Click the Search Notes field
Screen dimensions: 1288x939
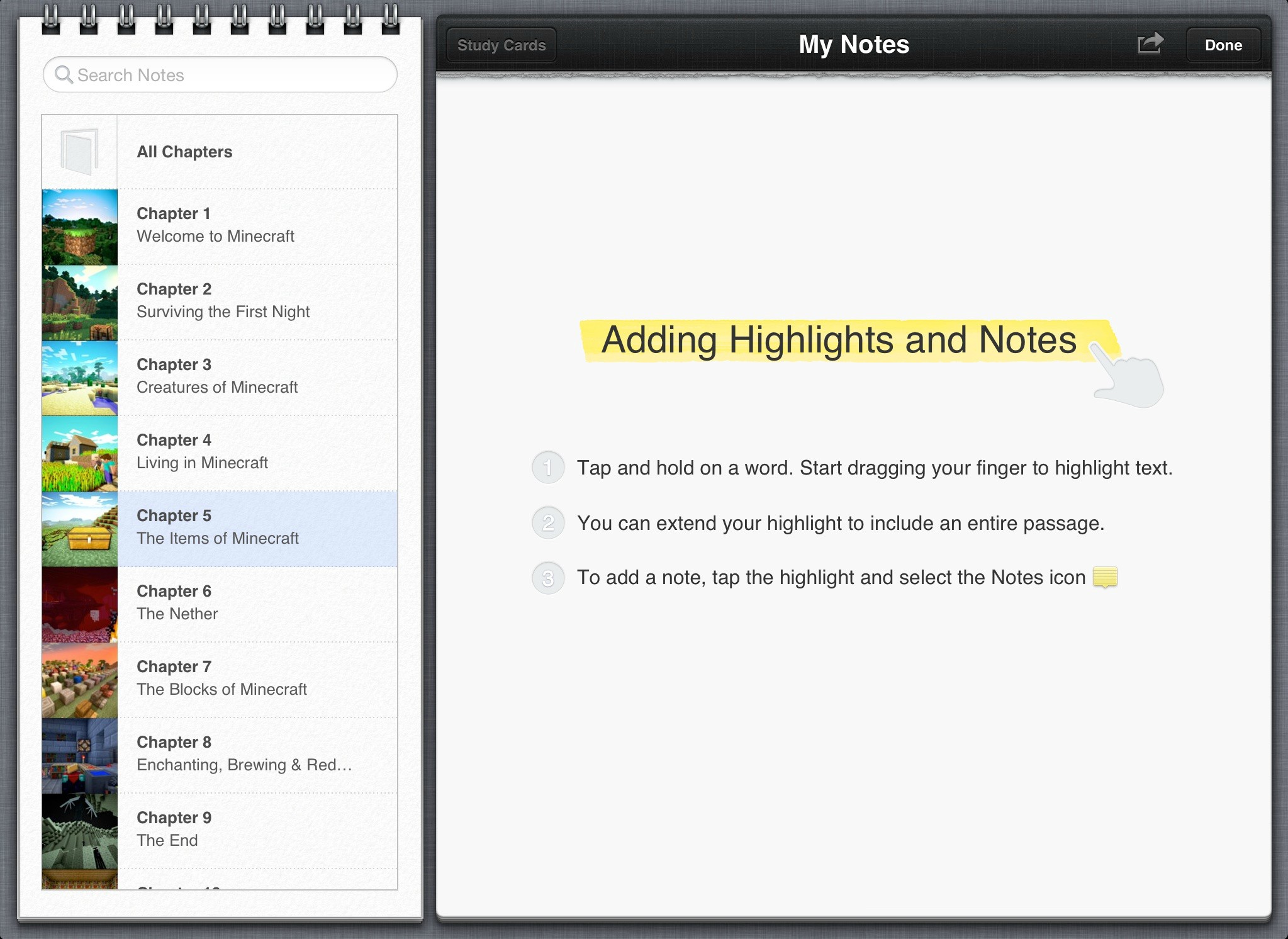(220, 75)
